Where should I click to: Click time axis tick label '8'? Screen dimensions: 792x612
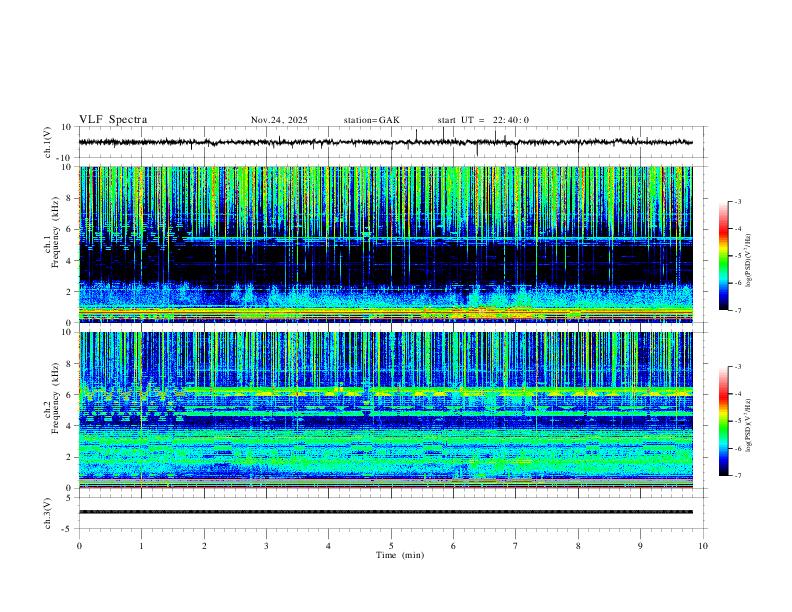pos(578,546)
